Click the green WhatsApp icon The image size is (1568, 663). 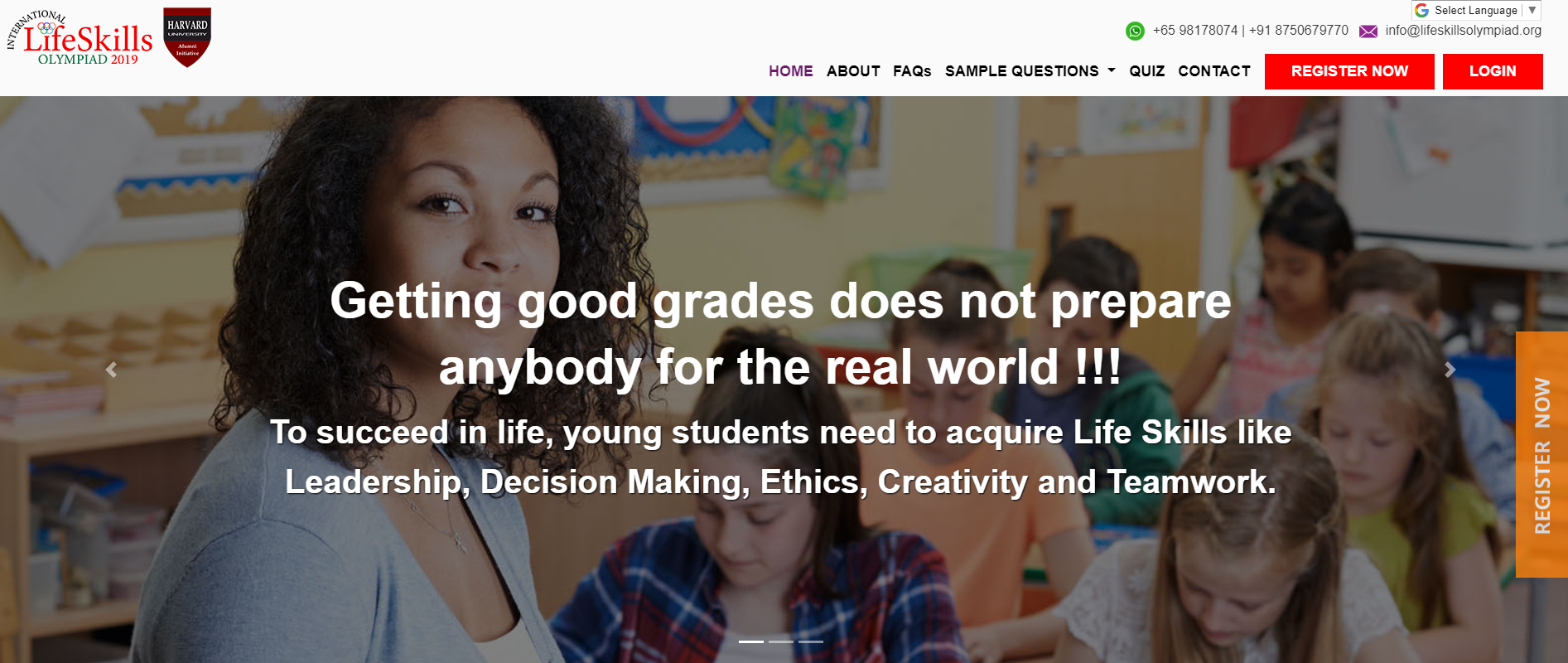point(1135,31)
